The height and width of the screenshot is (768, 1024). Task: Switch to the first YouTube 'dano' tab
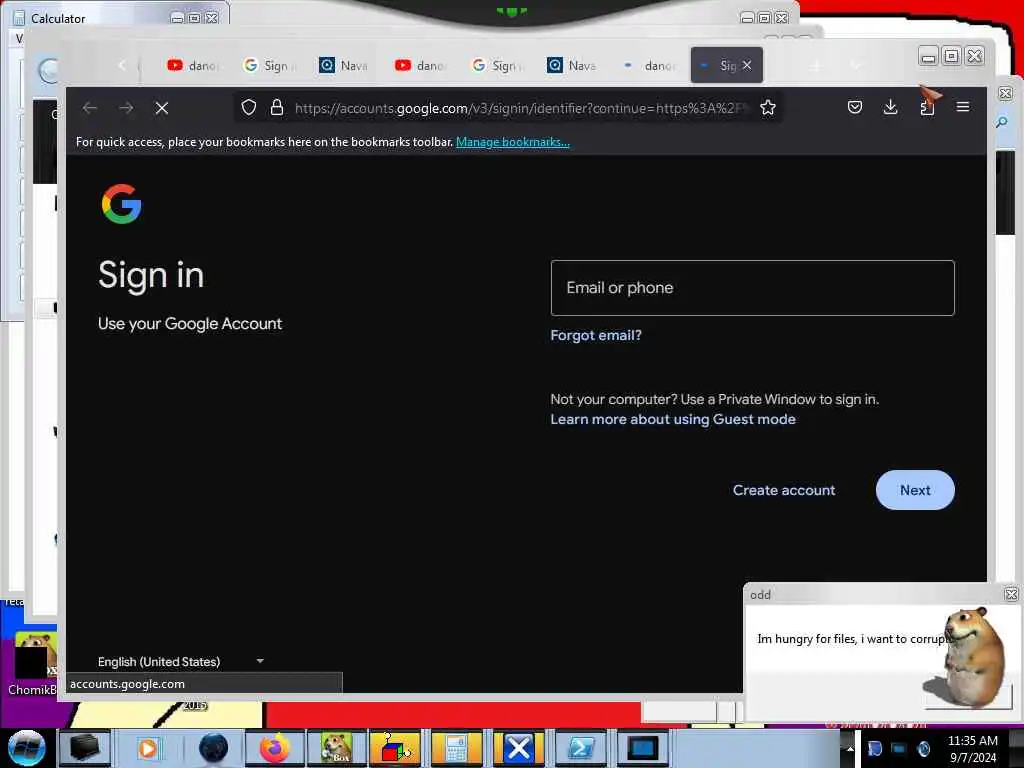[x=191, y=65]
